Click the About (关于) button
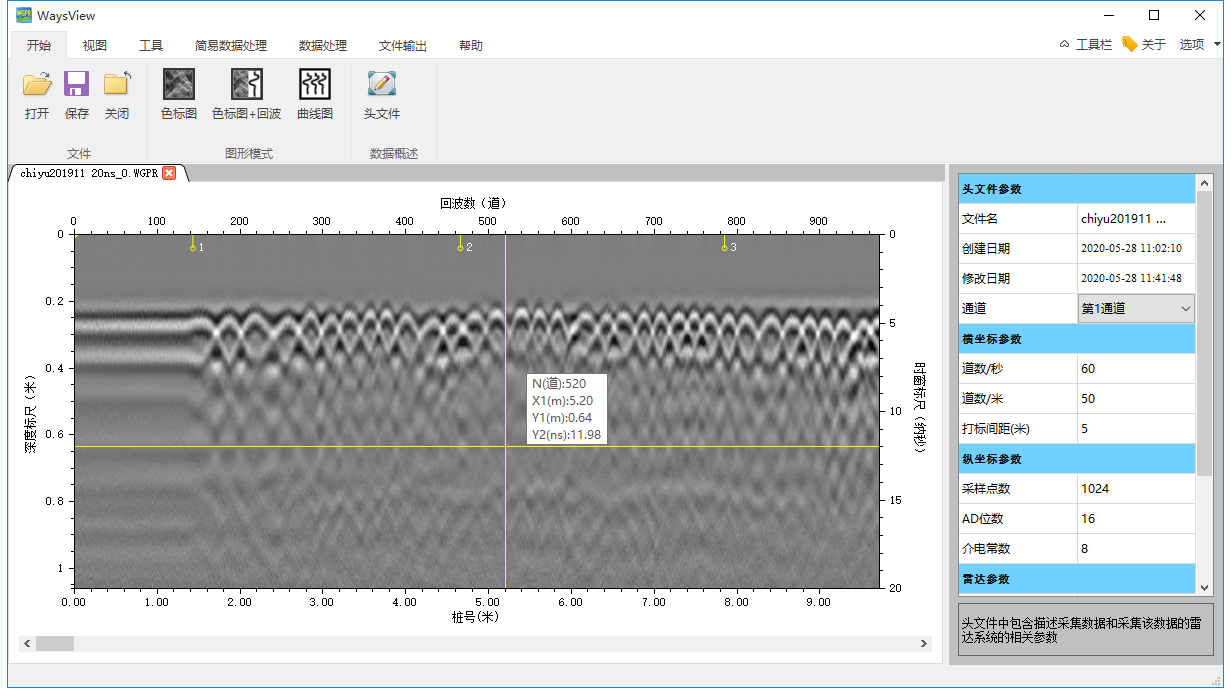 1144,45
